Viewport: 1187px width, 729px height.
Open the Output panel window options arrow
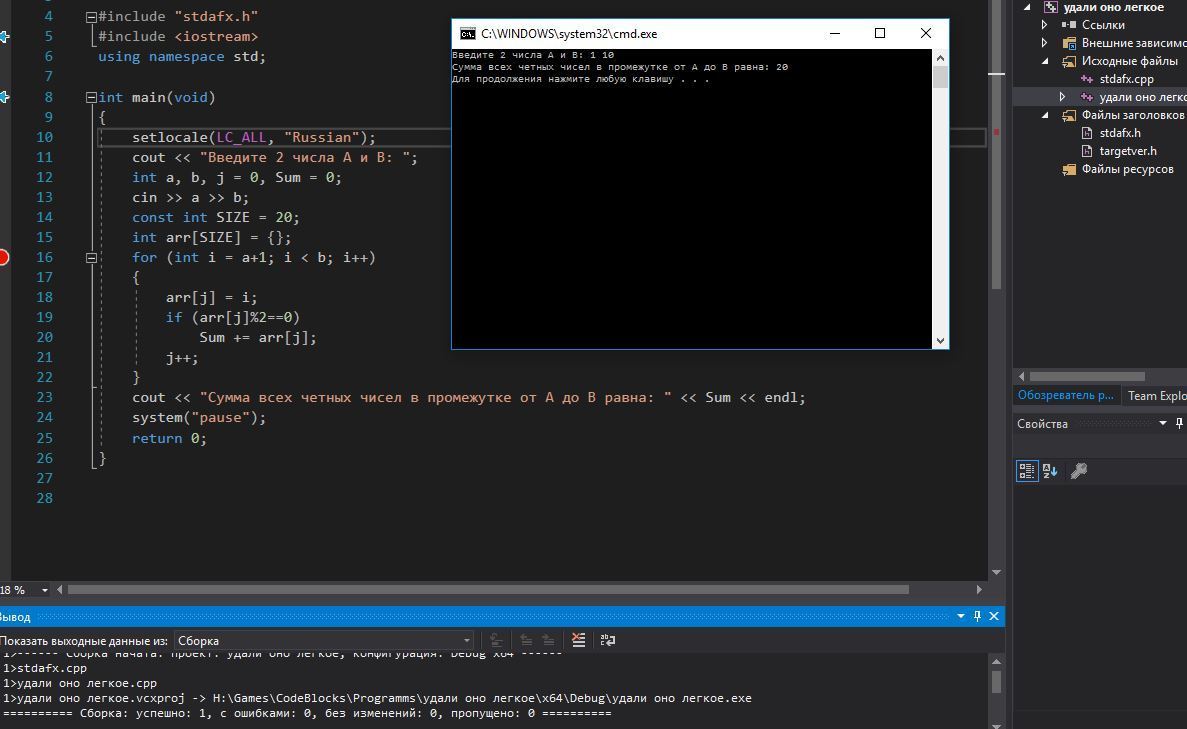(961, 616)
